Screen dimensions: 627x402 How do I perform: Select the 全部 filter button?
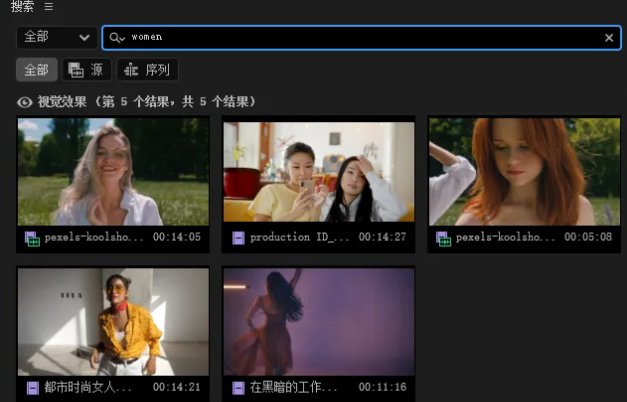pyautogui.click(x=36, y=70)
